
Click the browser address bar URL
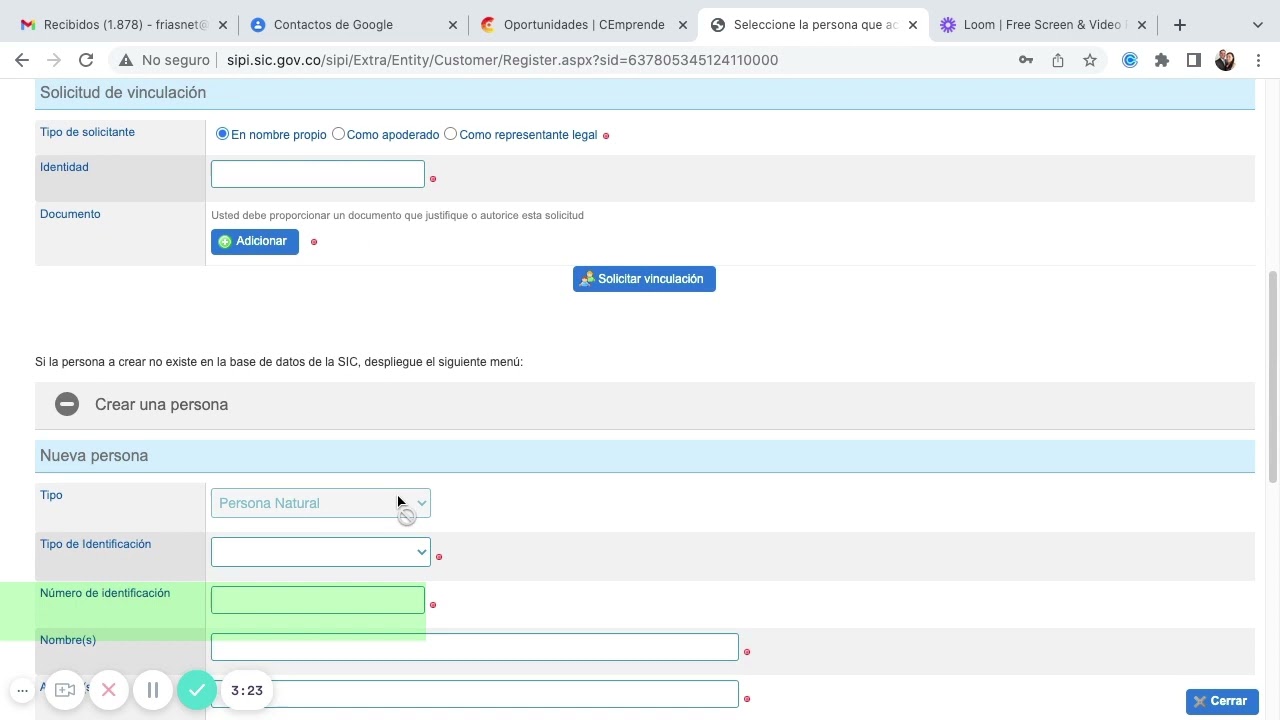point(502,60)
